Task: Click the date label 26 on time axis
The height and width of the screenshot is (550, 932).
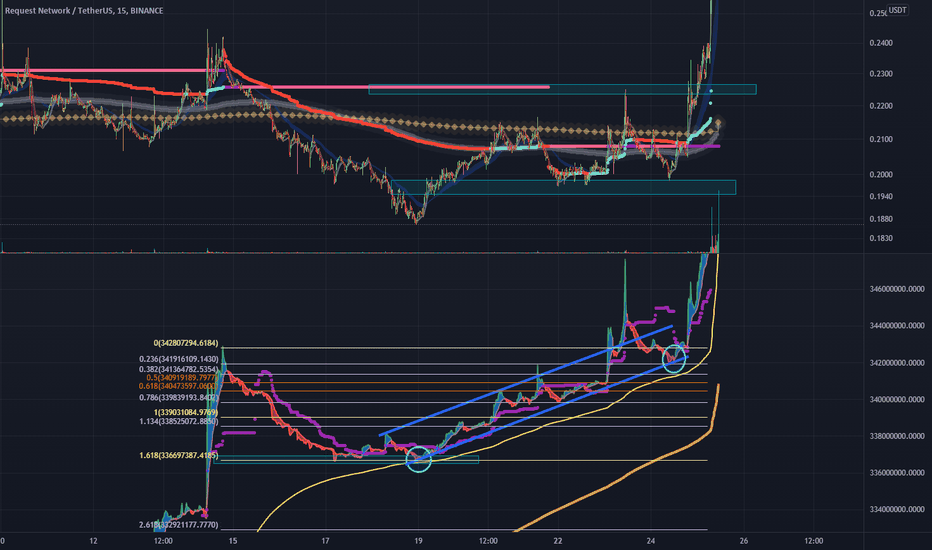Action: point(744,541)
